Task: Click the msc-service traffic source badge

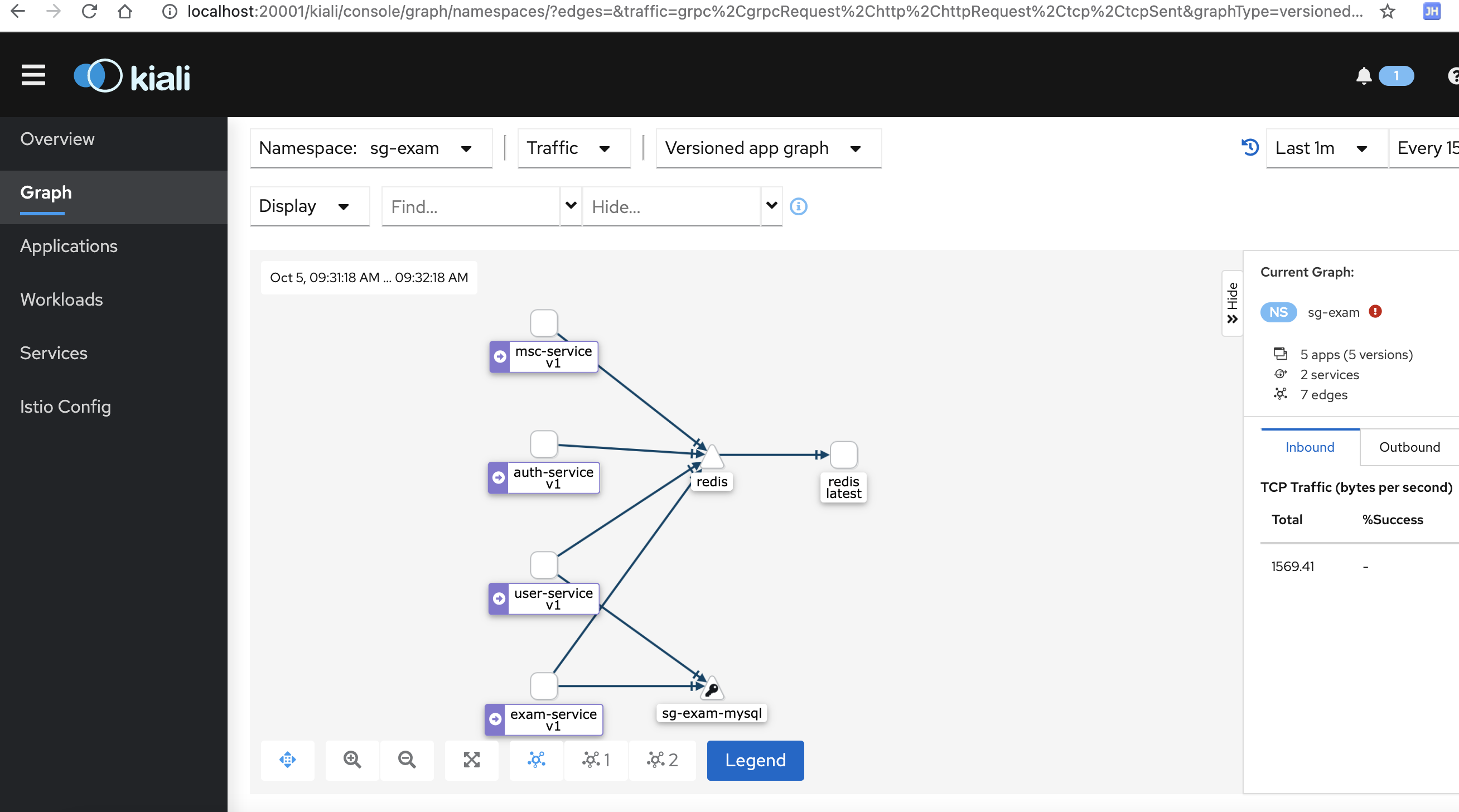Action: 500,357
